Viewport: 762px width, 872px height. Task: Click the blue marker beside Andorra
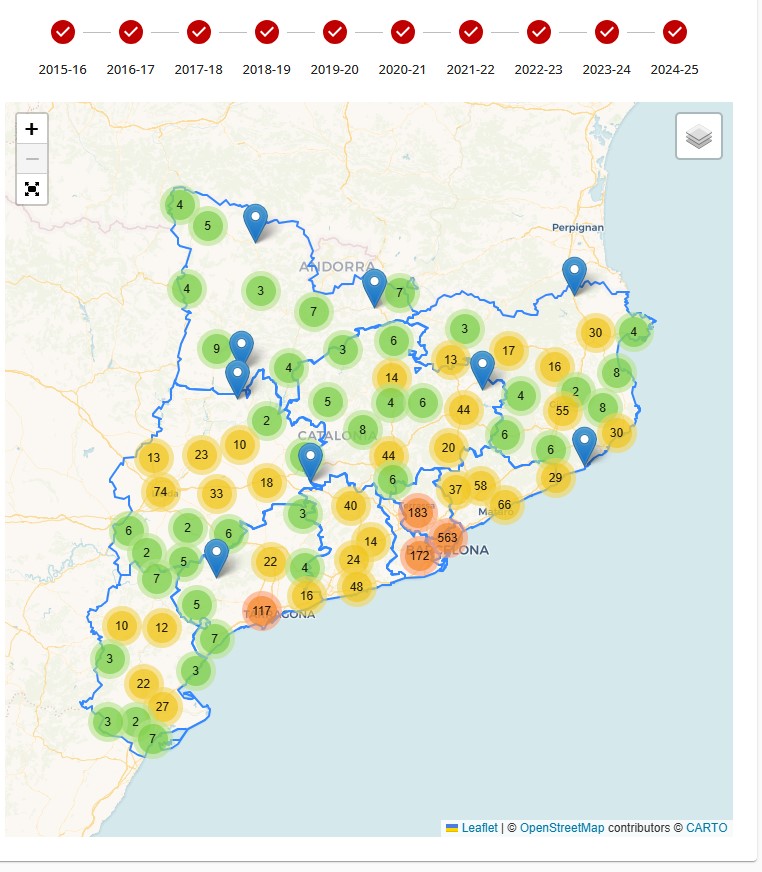point(374,286)
